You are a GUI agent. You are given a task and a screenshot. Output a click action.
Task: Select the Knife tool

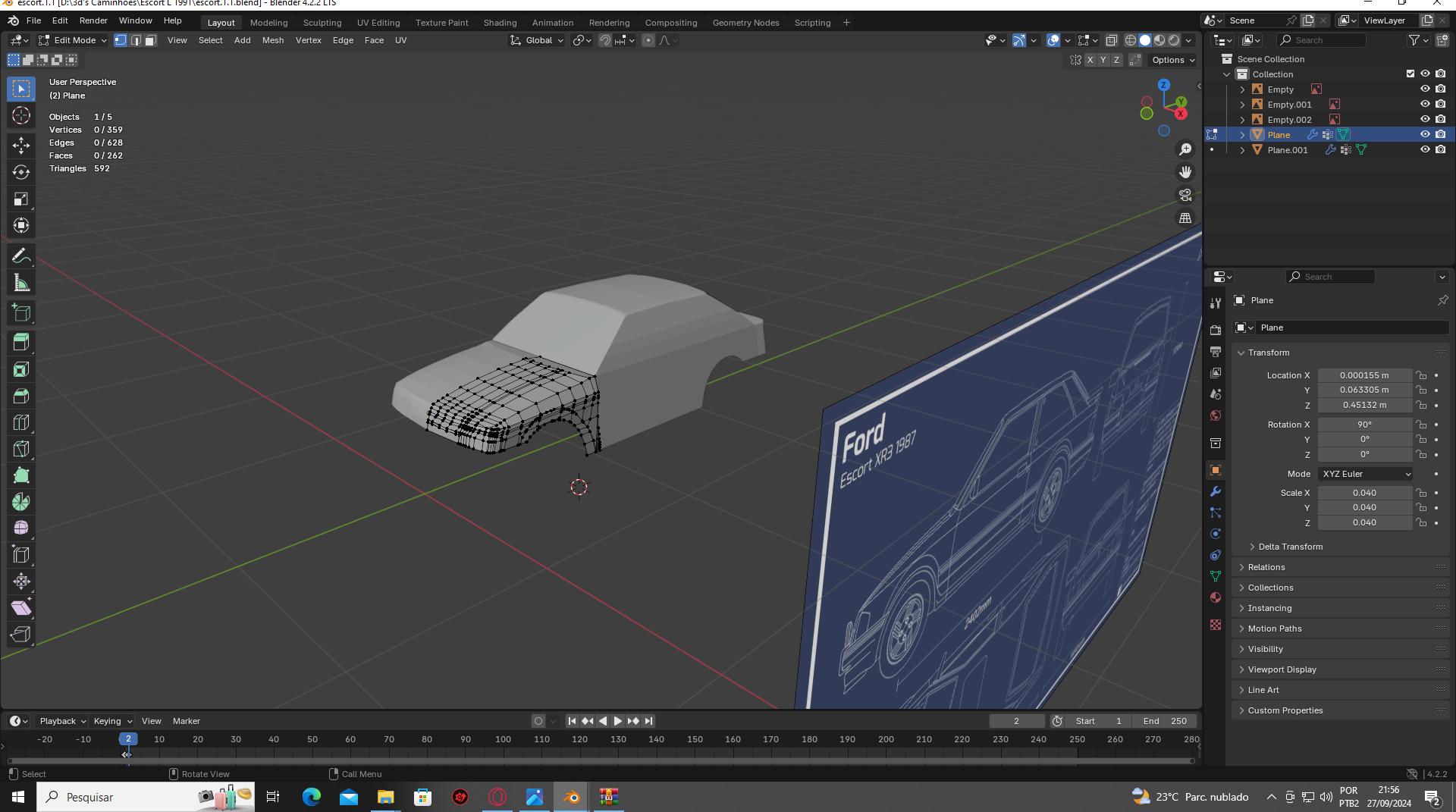click(21, 449)
